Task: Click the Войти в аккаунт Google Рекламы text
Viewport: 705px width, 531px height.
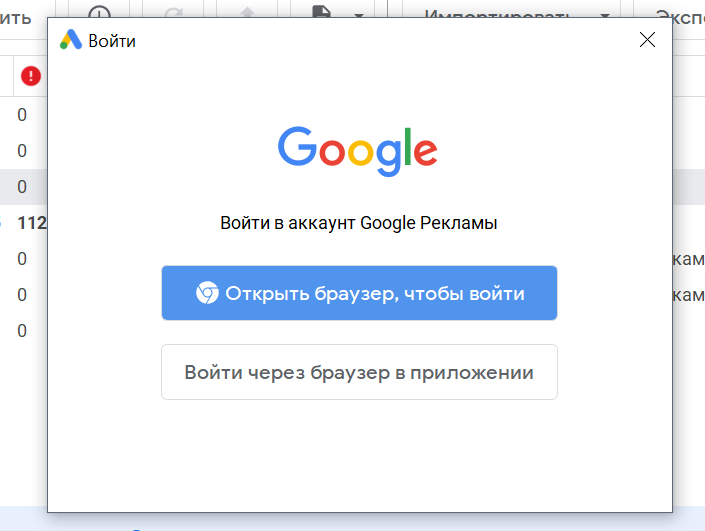Action: pos(358,223)
